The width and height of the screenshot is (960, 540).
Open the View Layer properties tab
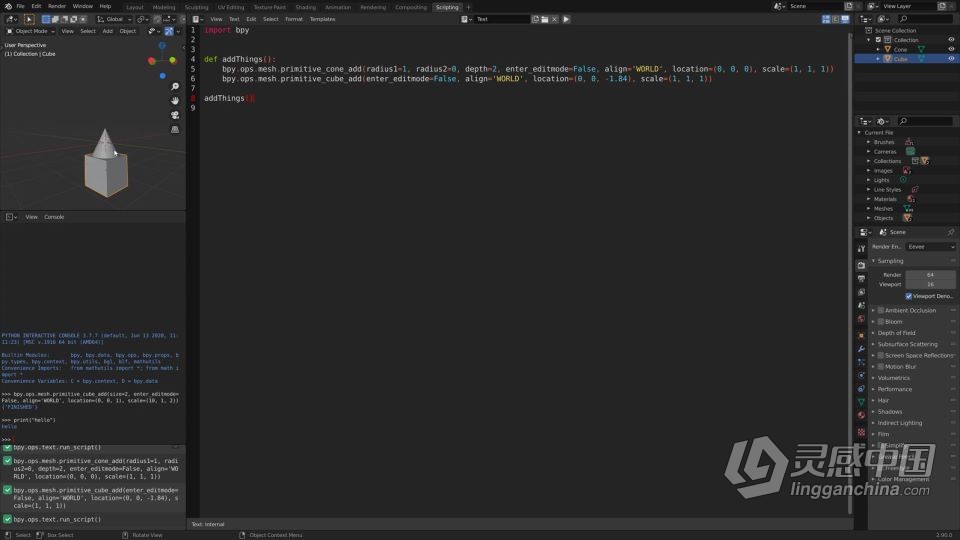861,292
